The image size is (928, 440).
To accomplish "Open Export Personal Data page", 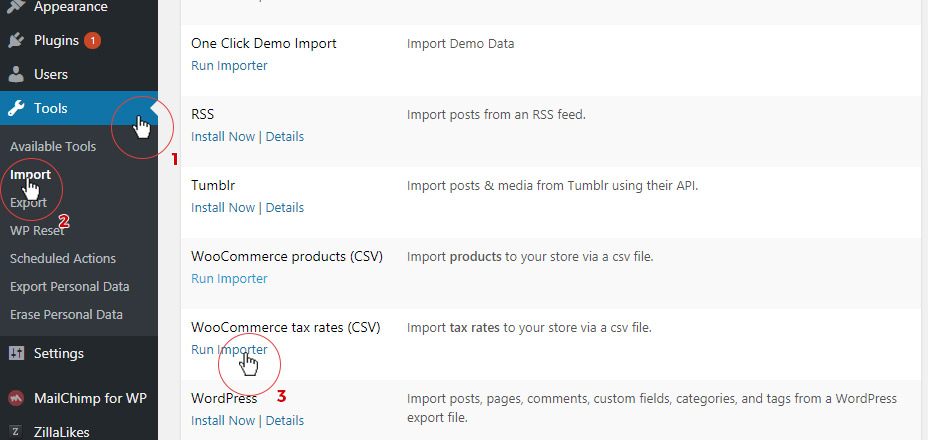I will click(69, 286).
